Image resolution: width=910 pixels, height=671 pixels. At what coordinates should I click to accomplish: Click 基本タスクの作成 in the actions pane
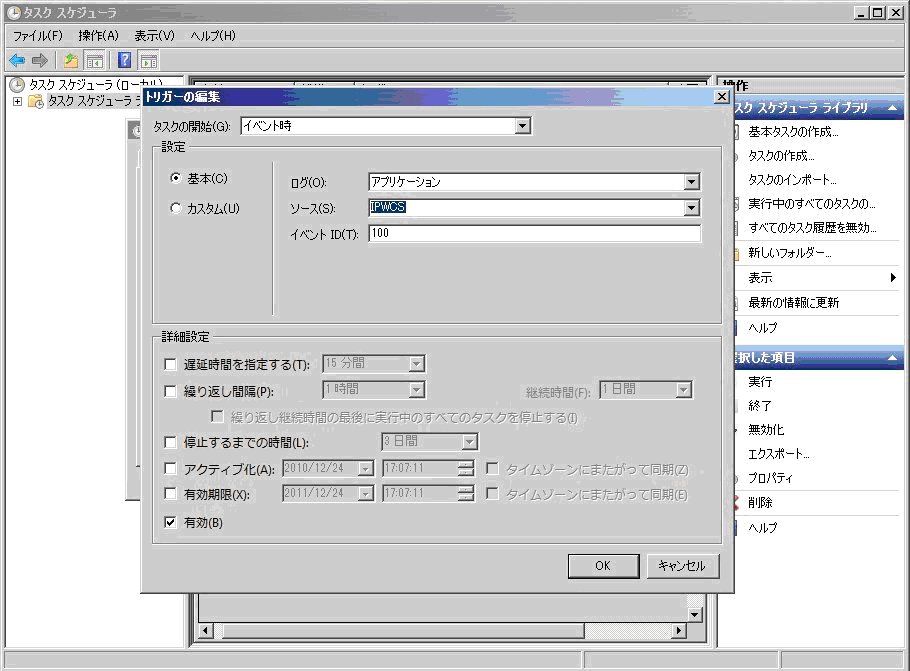[793, 132]
